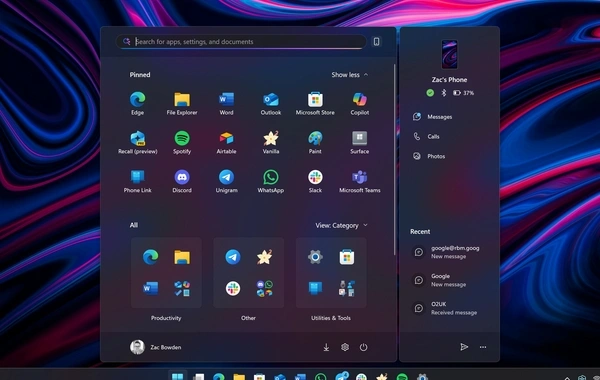Viewport: 600px width, 380px height.
Task: Open Edge inside the Productivity category
Action: coord(150,257)
